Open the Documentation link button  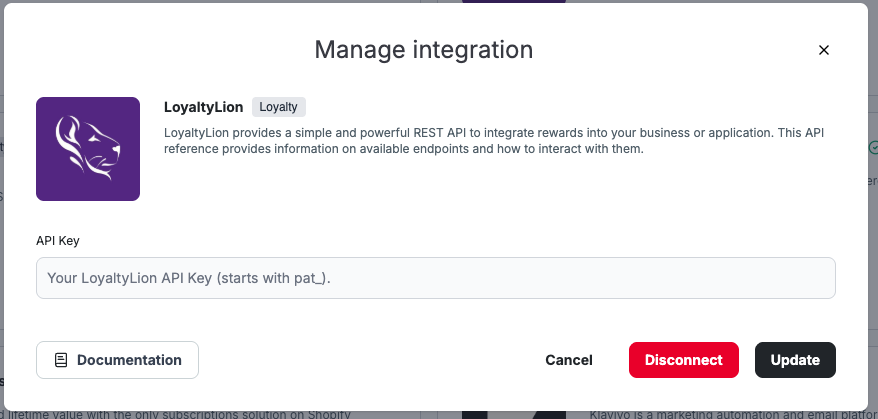[117, 360]
